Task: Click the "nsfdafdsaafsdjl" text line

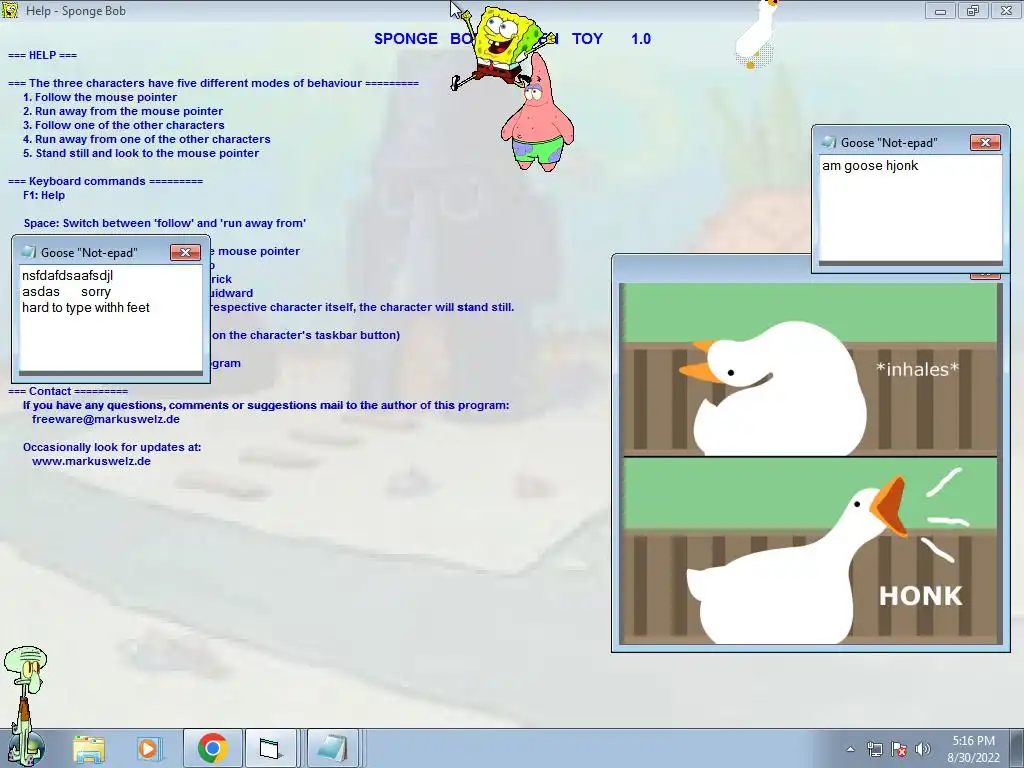Action: tap(67, 276)
